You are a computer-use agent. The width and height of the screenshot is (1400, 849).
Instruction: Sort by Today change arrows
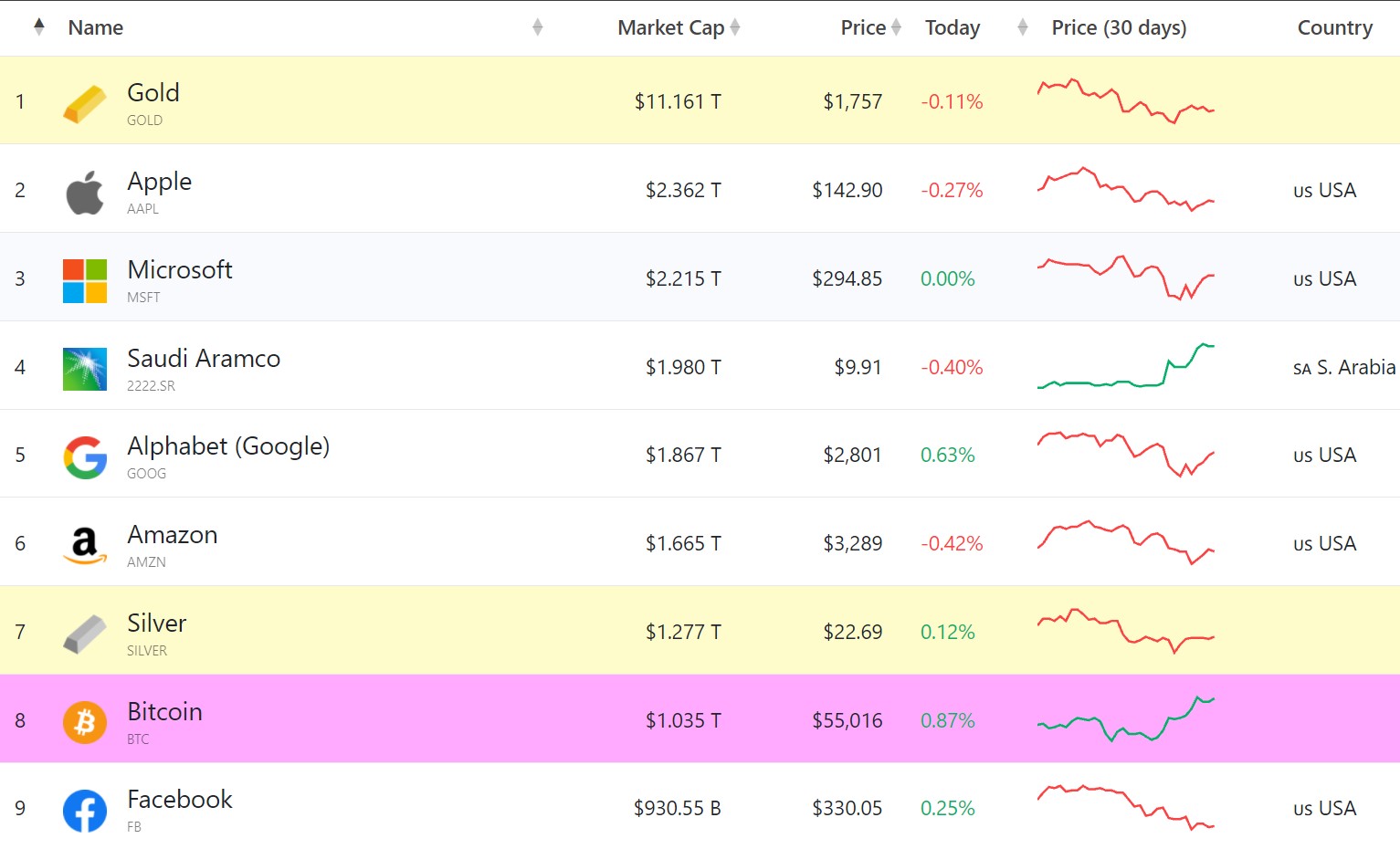(1023, 27)
